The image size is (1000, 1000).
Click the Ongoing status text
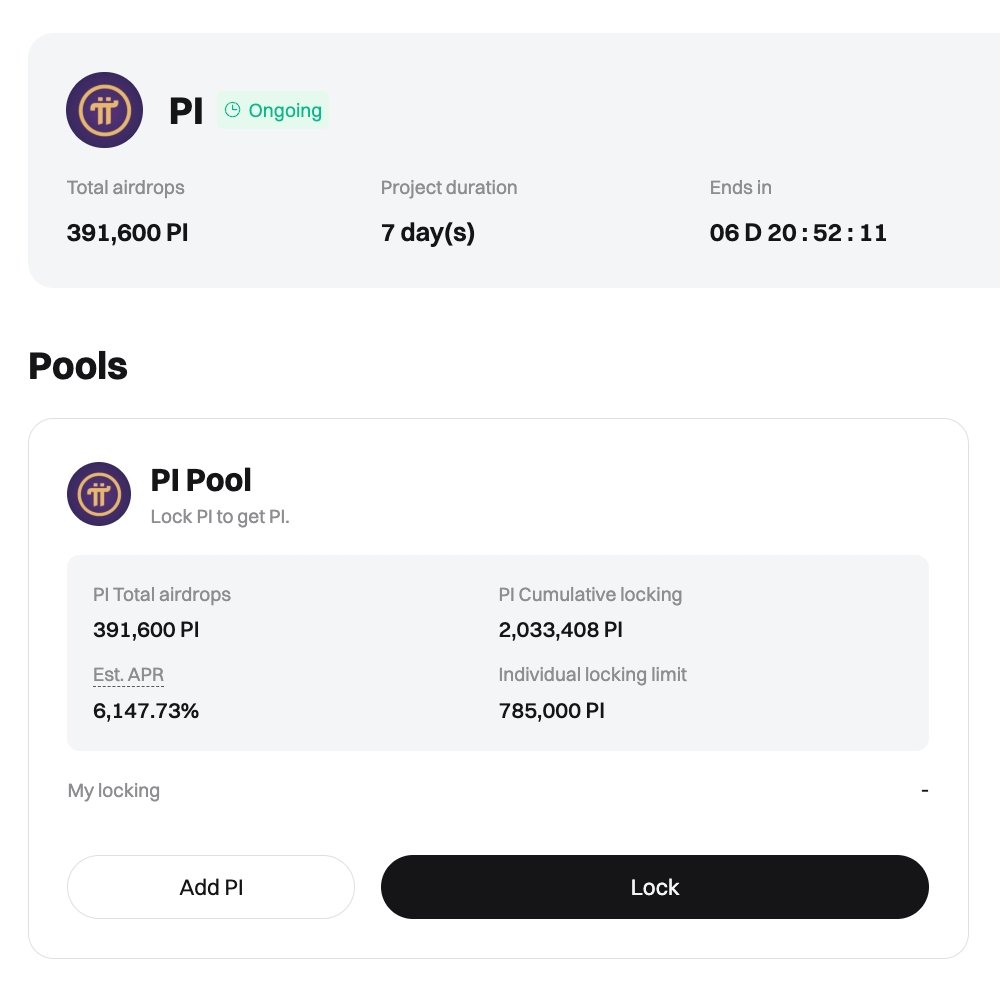pyautogui.click(x=285, y=110)
